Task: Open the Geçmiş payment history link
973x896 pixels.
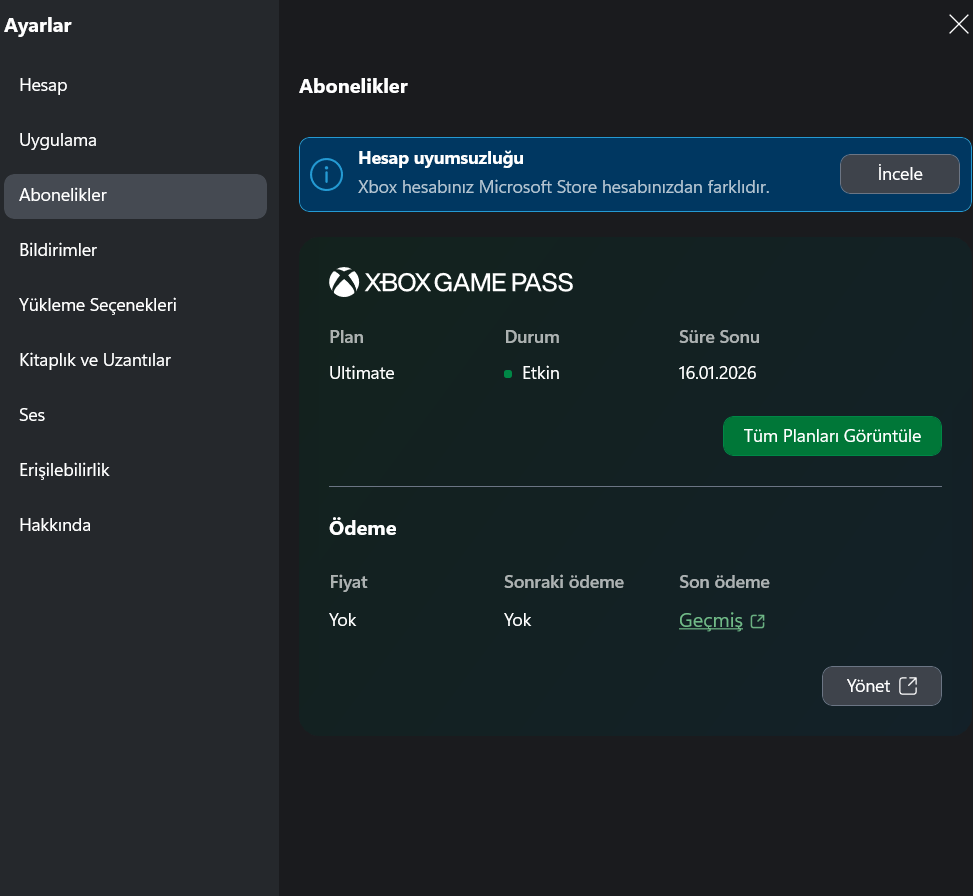Action: (x=711, y=620)
